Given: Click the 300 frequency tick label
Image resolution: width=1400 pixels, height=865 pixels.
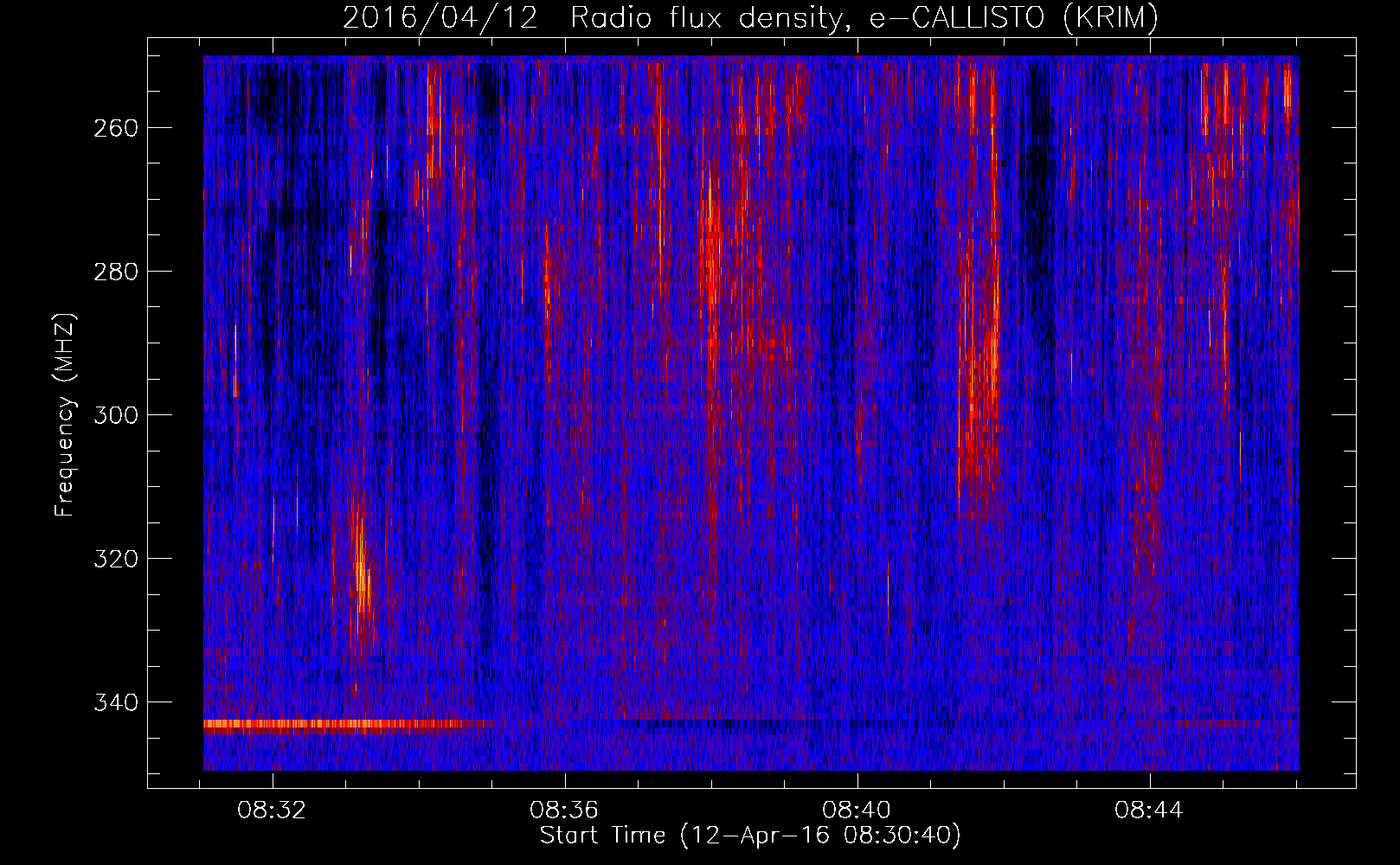Looking at the screenshot, I should (x=115, y=415).
